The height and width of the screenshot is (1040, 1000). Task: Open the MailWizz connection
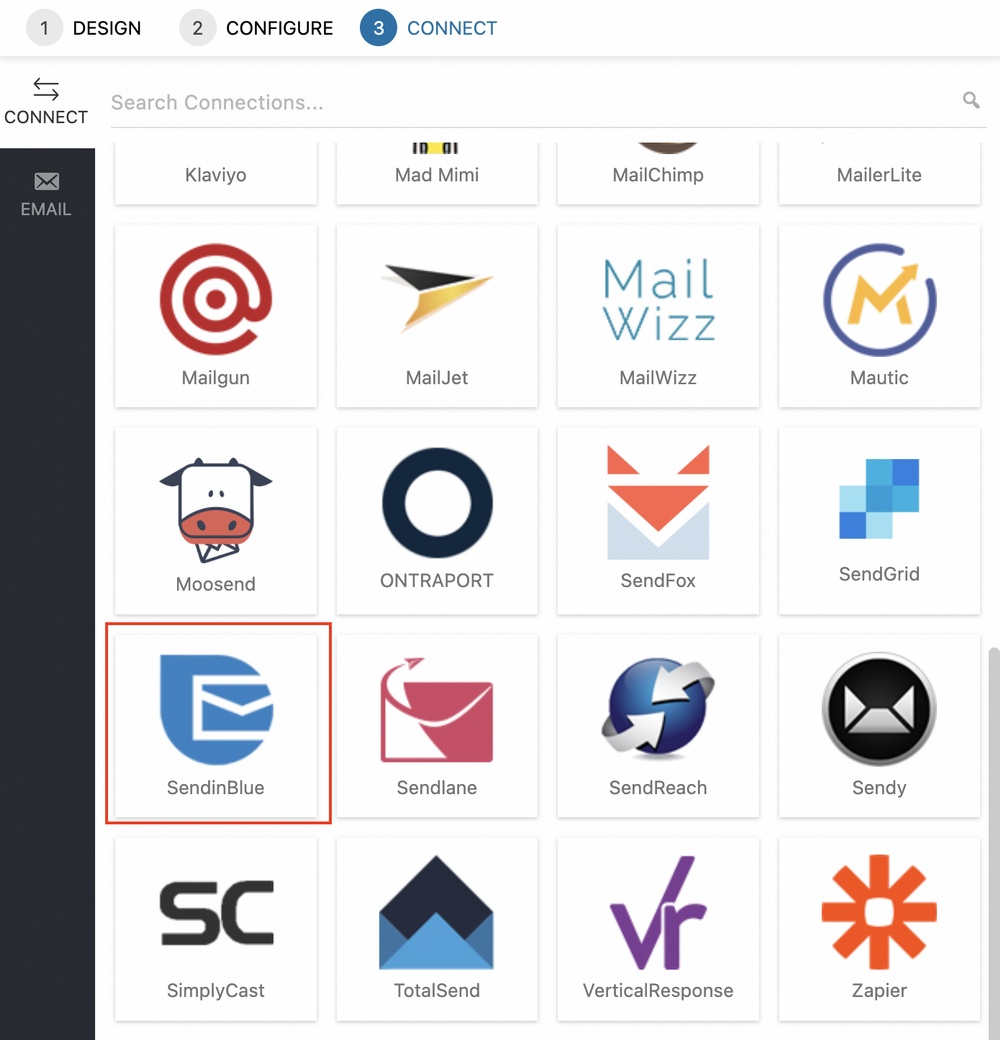pyautogui.click(x=657, y=315)
